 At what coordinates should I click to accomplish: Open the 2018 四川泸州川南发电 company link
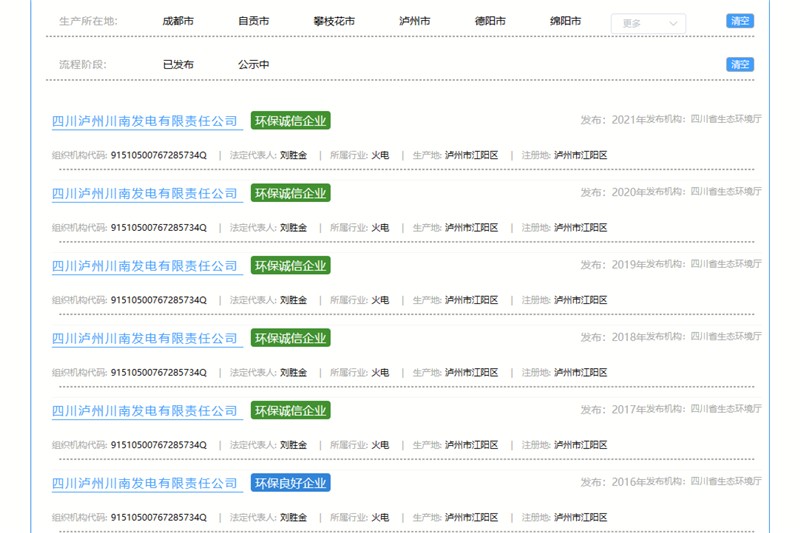pos(145,338)
